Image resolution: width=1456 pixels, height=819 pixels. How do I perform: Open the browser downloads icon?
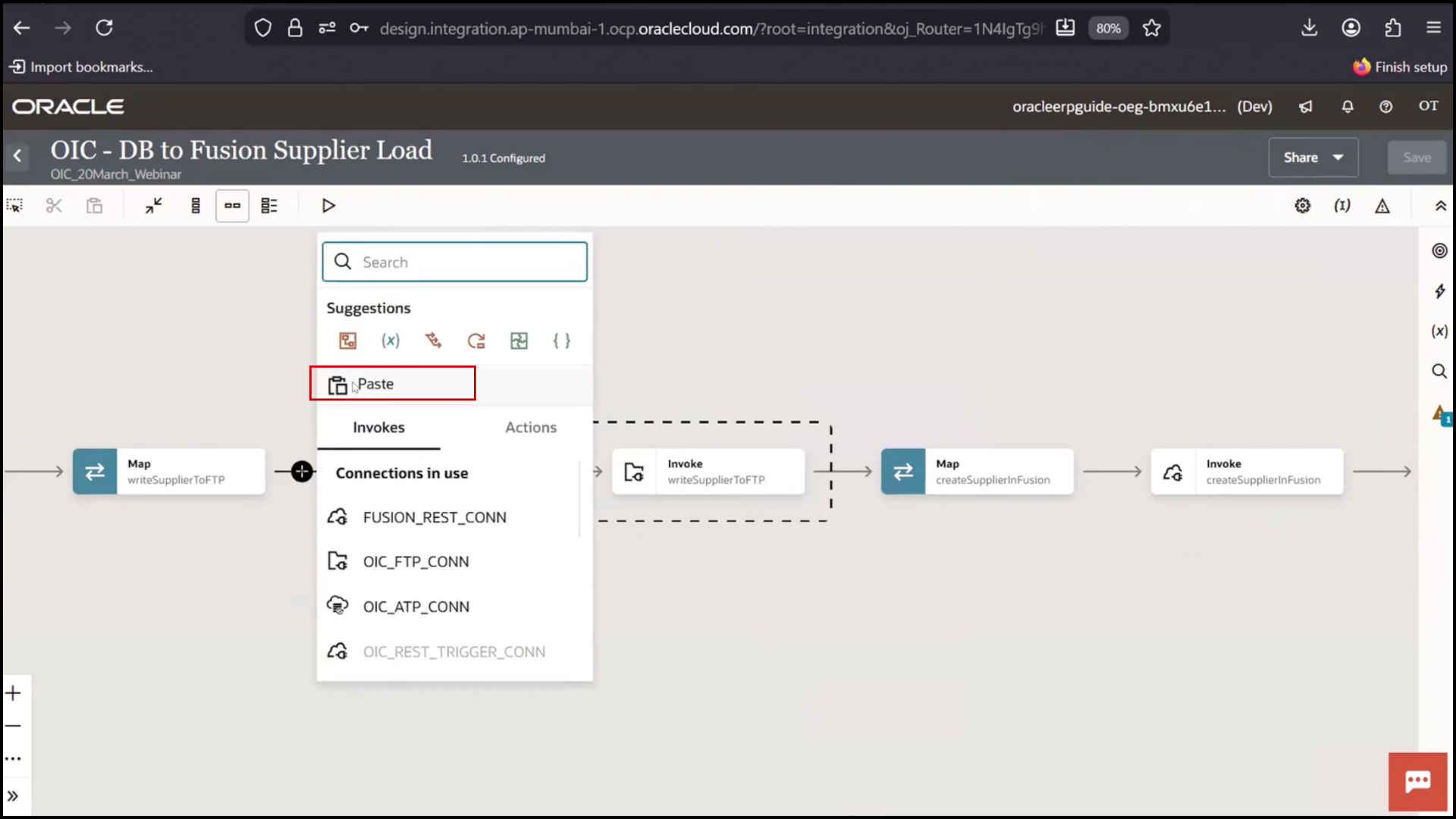click(x=1309, y=28)
